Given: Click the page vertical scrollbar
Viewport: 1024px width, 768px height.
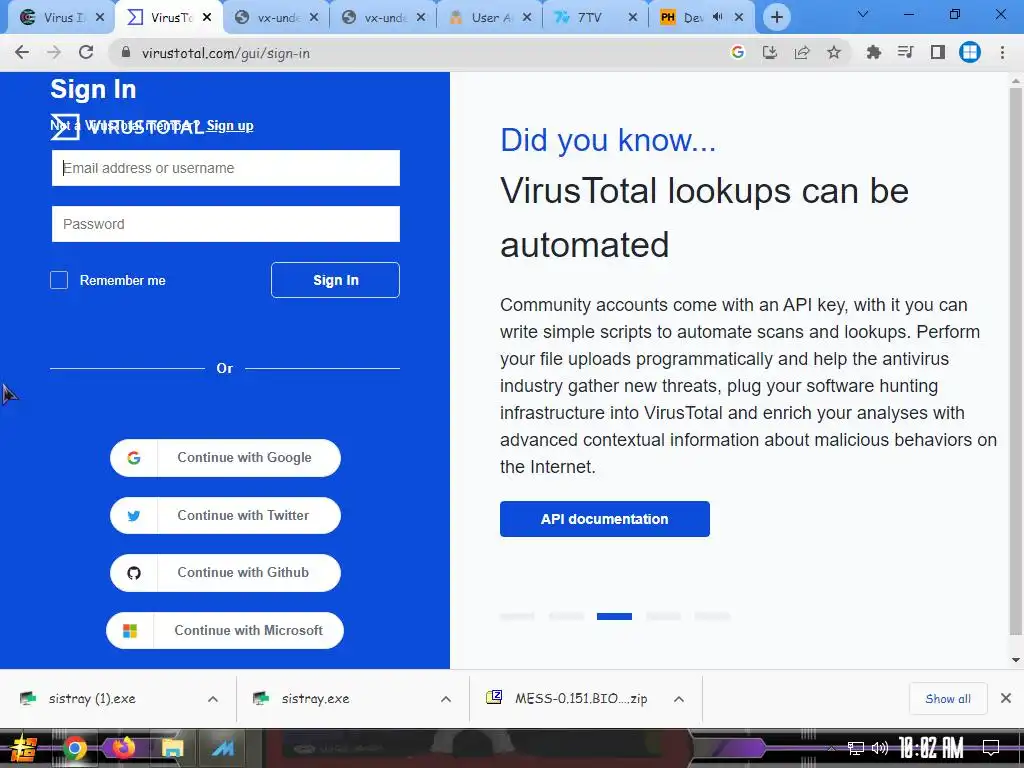Looking at the screenshot, I should pyautogui.click(x=1015, y=360).
